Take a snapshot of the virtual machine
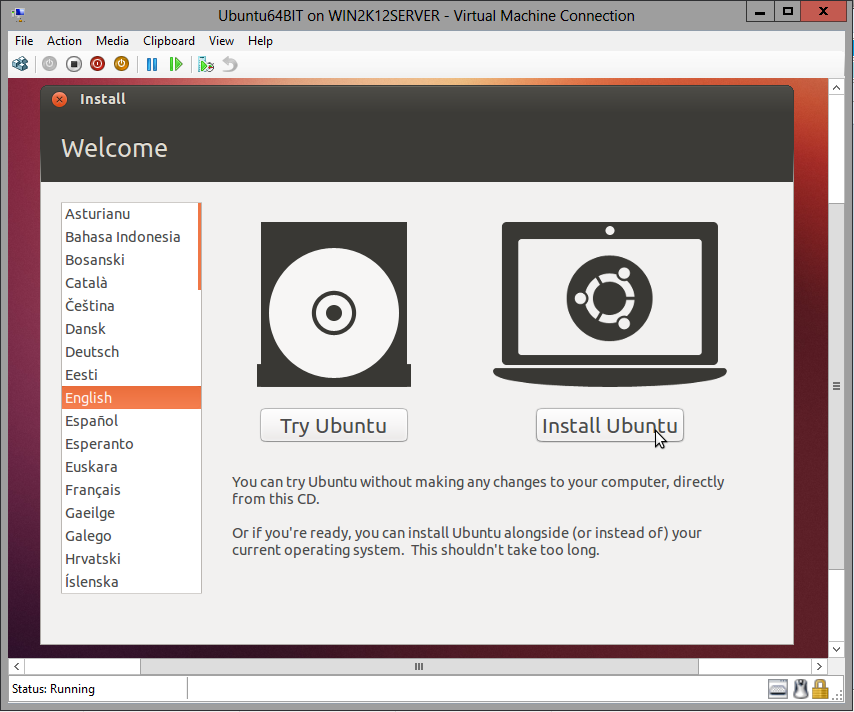The width and height of the screenshot is (854, 712). coord(206,64)
